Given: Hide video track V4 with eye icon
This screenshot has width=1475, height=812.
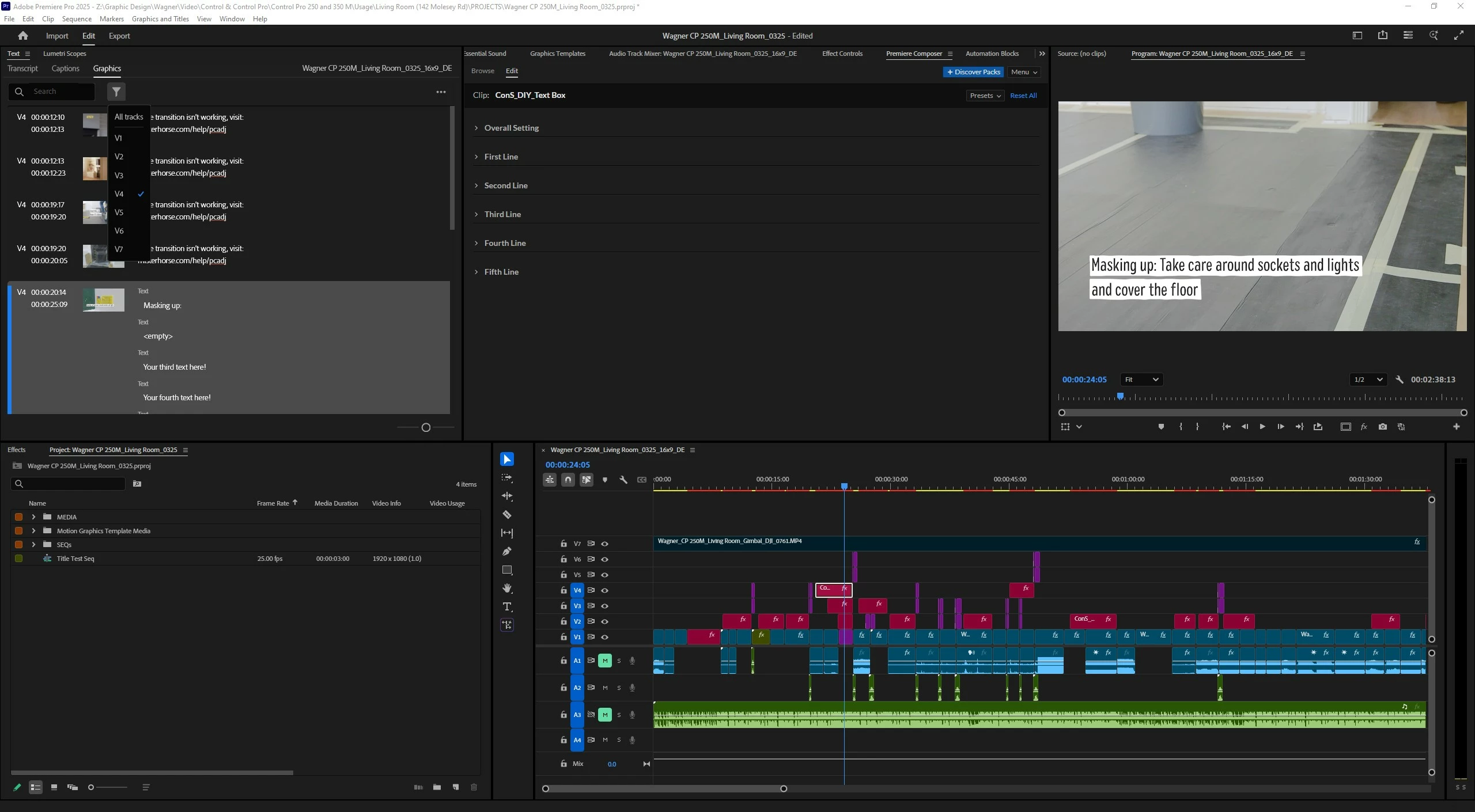Looking at the screenshot, I should click(604, 590).
